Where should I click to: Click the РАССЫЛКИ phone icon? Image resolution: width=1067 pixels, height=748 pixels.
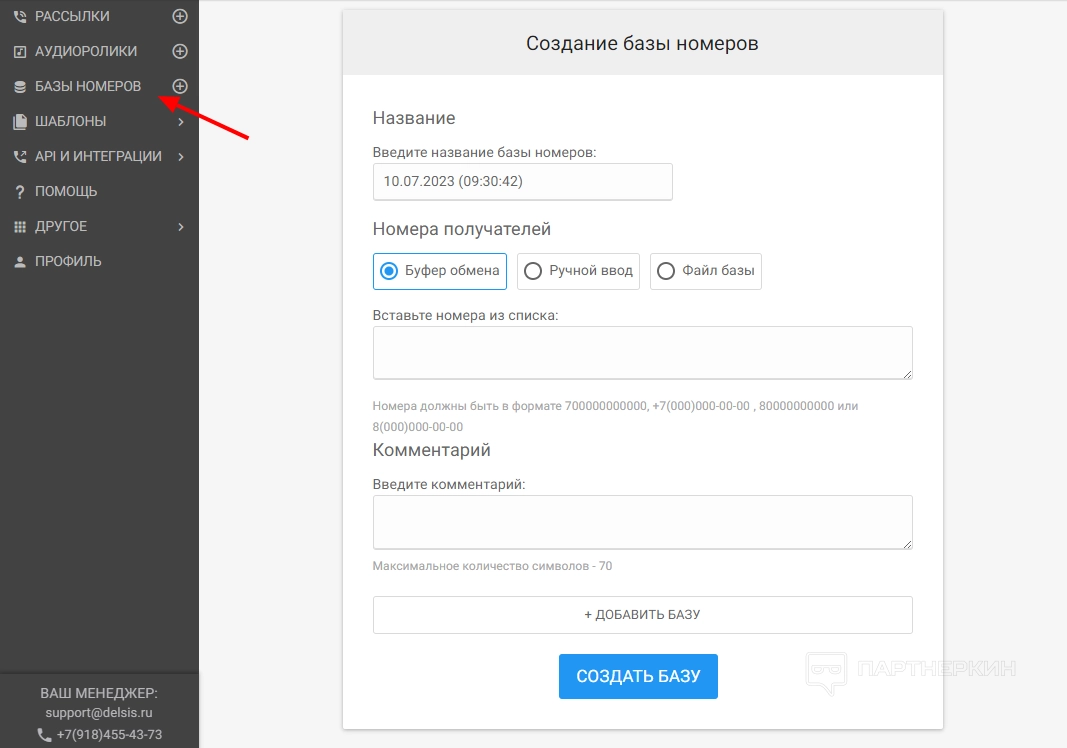pos(19,17)
